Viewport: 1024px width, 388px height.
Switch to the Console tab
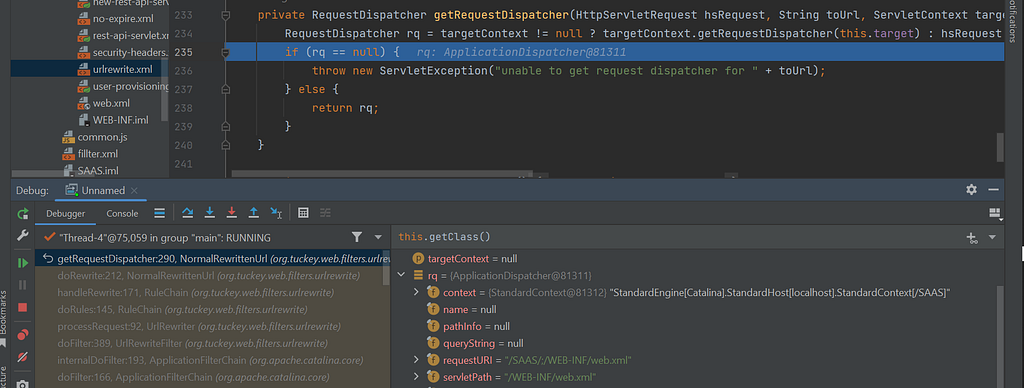click(x=122, y=213)
